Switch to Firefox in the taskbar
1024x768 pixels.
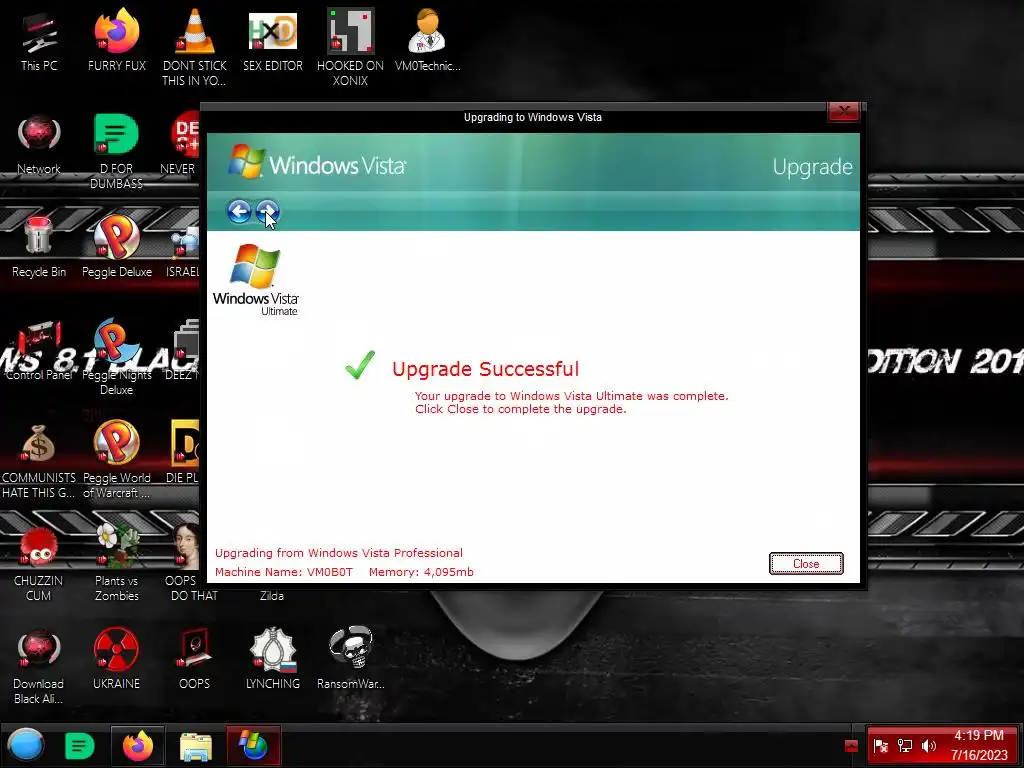[138, 746]
